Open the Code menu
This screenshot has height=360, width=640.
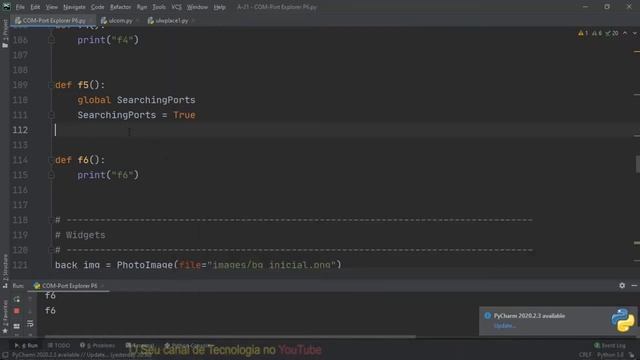[98, 7]
